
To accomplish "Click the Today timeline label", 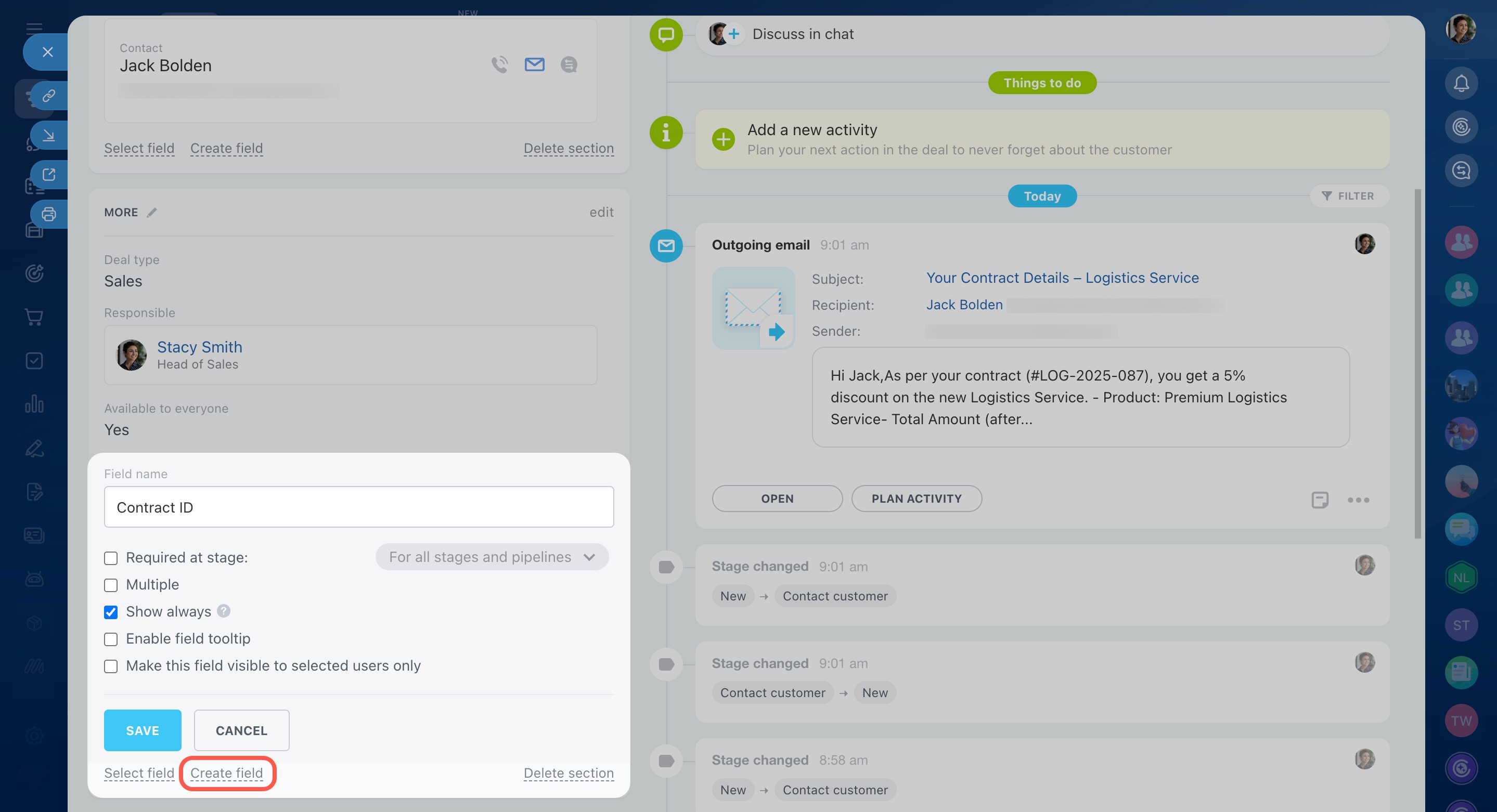I will pyautogui.click(x=1042, y=197).
